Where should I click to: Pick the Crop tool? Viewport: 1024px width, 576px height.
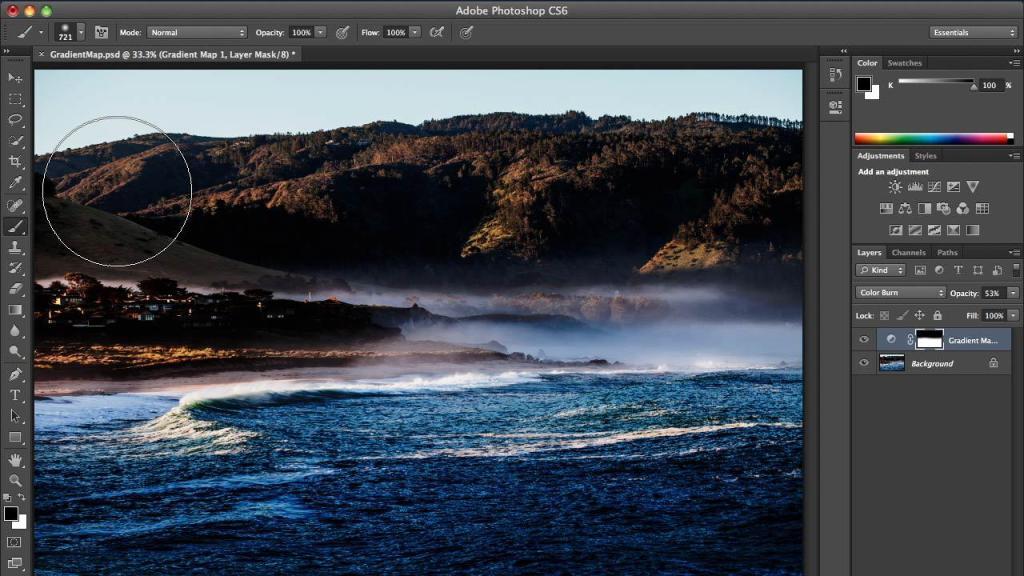15,161
